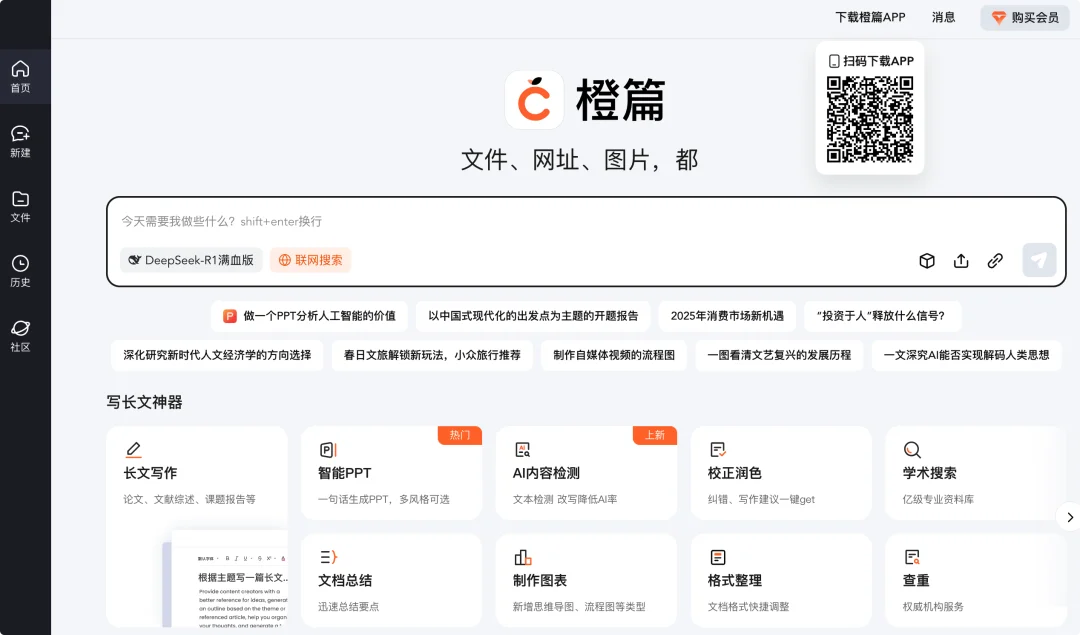Click the magnifier icon on 学术搜索 card

click(913, 450)
